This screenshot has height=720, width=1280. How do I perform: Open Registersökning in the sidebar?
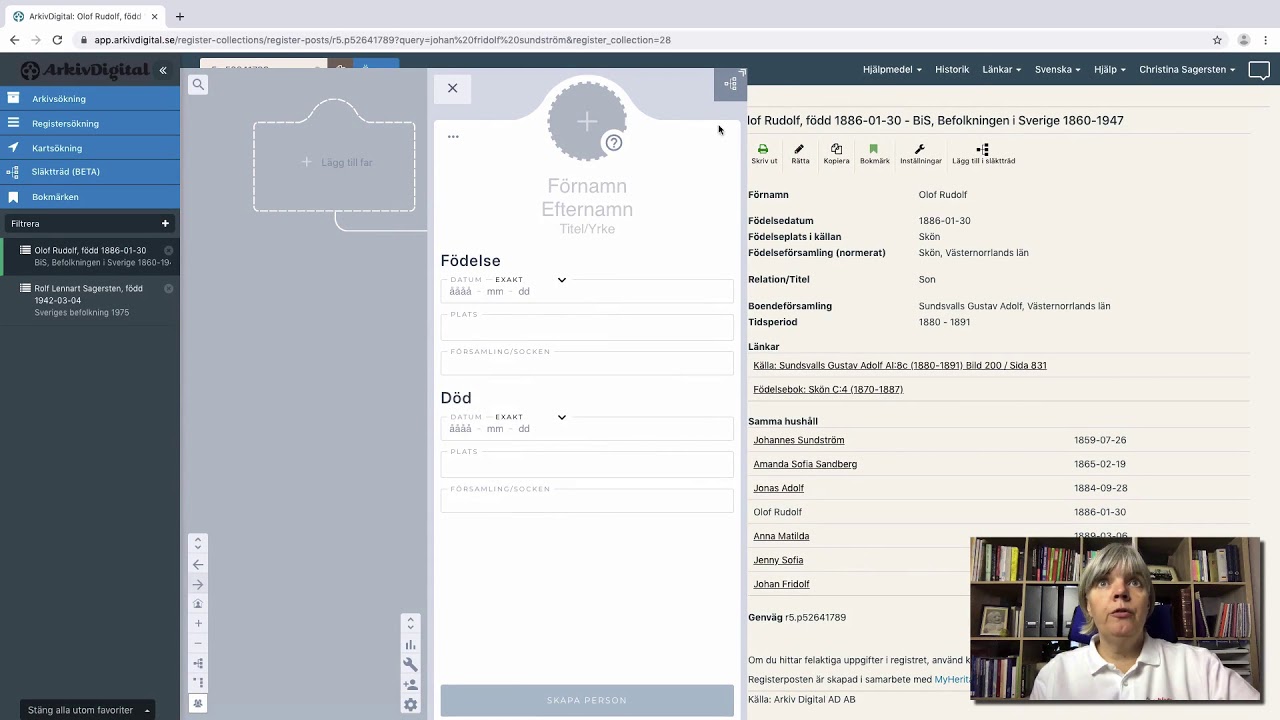pos(90,123)
